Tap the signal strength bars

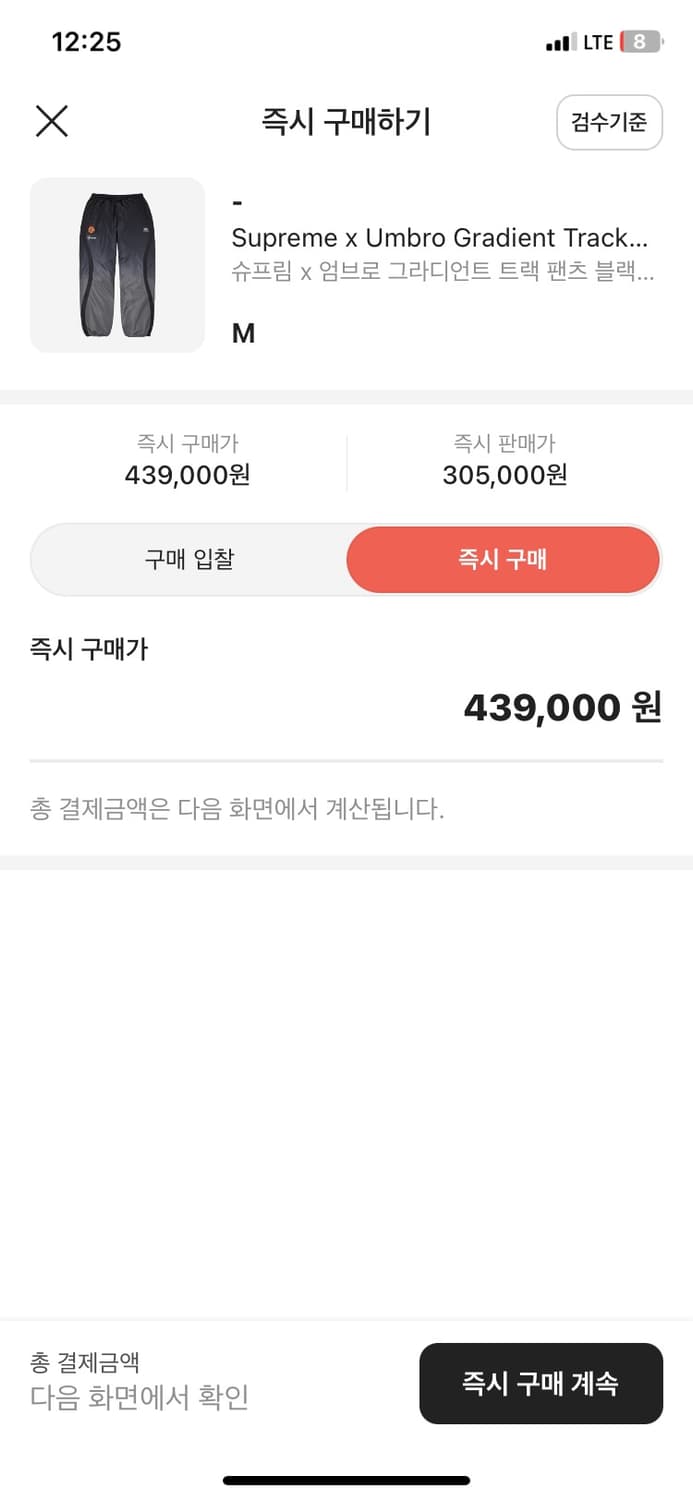click(x=561, y=42)
